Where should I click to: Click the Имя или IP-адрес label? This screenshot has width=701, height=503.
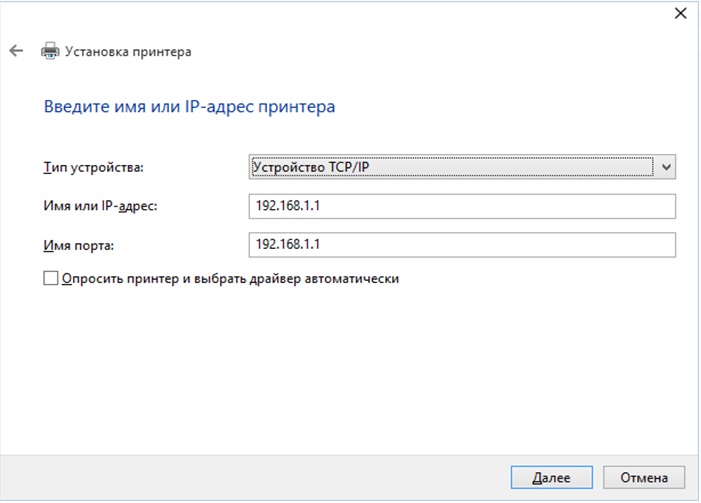point(101,206)
